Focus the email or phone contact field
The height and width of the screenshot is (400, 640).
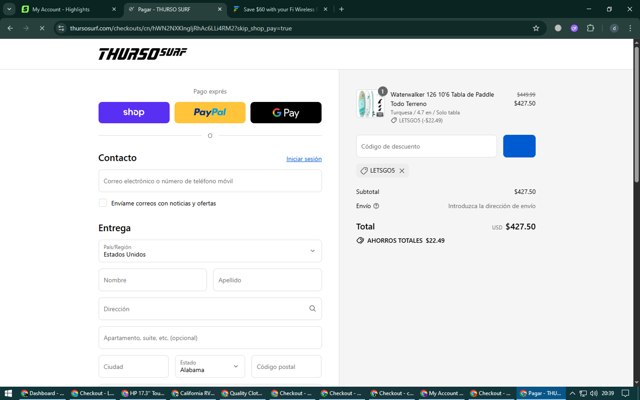coord(210,181)
